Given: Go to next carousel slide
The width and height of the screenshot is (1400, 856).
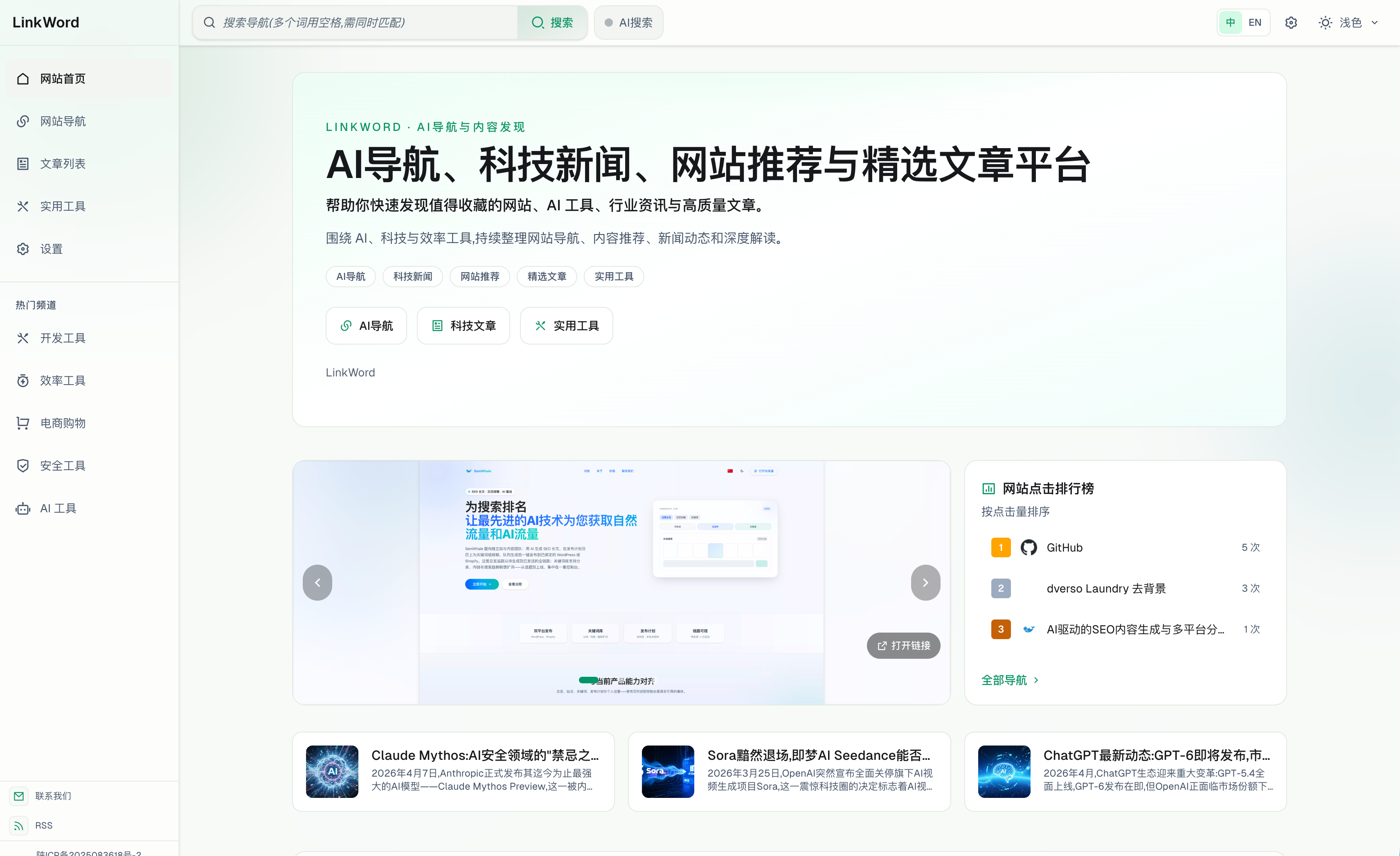Looking at the screenshot, I should click(925, 583).
